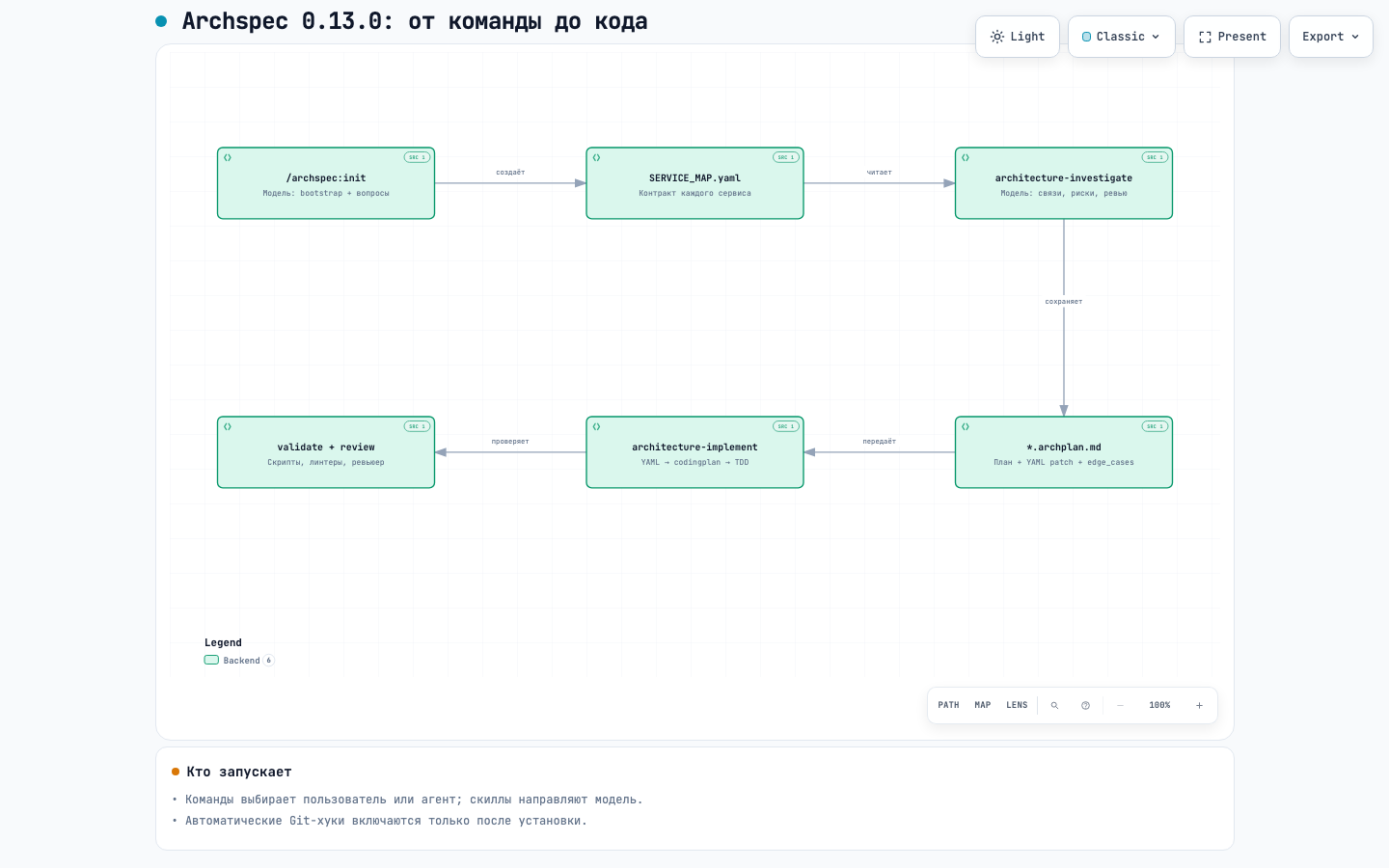1389x868 pixels.
Task: Click the page title 'Archspec 0.13.0'
Action: coord(287,21)
